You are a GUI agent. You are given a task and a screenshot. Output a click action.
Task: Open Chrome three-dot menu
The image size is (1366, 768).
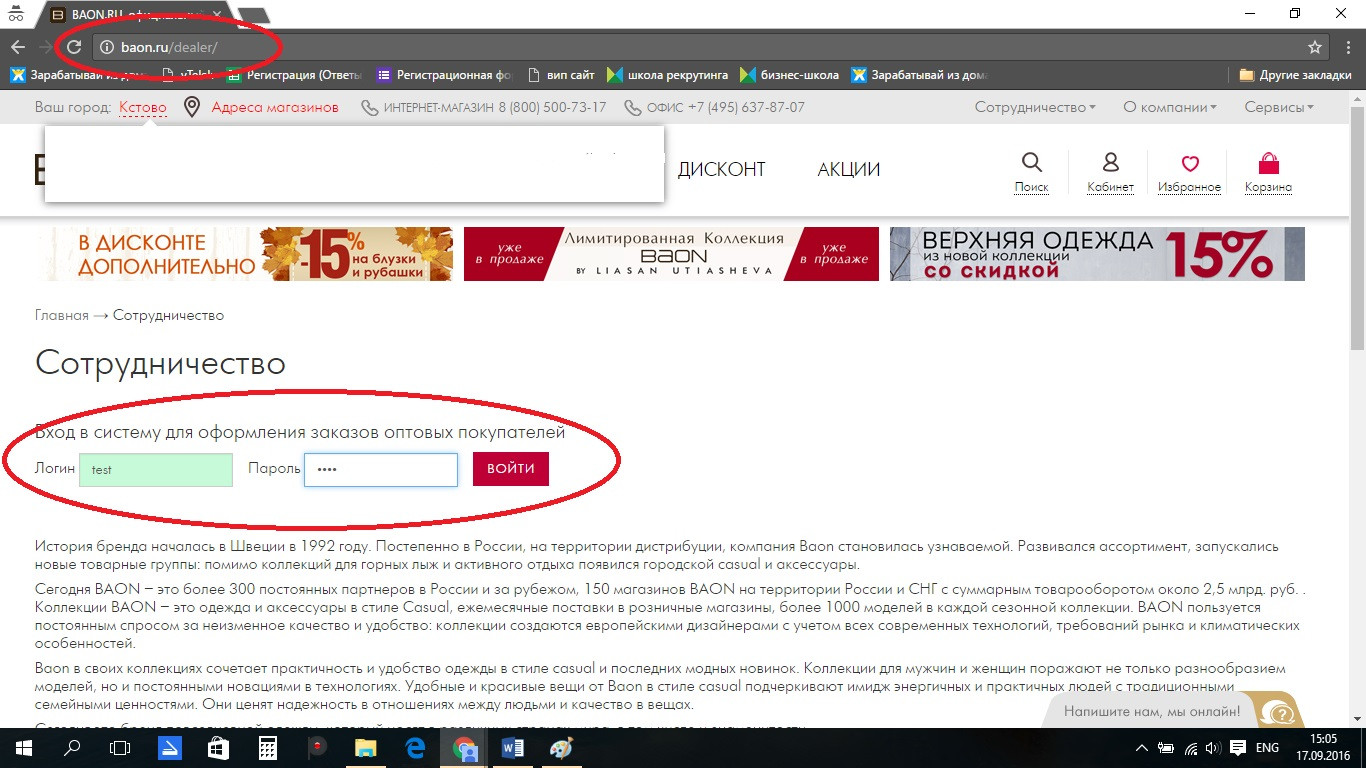1347,47
